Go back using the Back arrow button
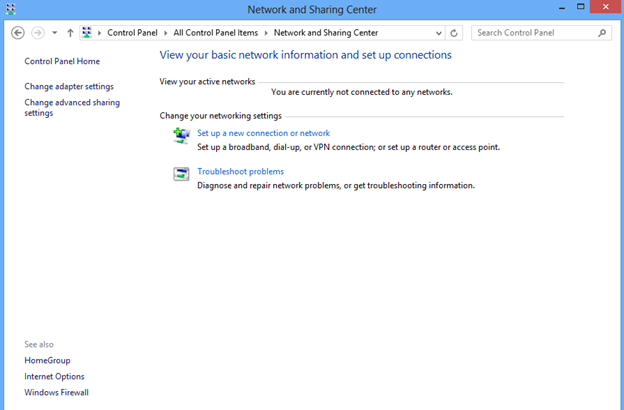The image size is (624, 410). click(18, 33)
